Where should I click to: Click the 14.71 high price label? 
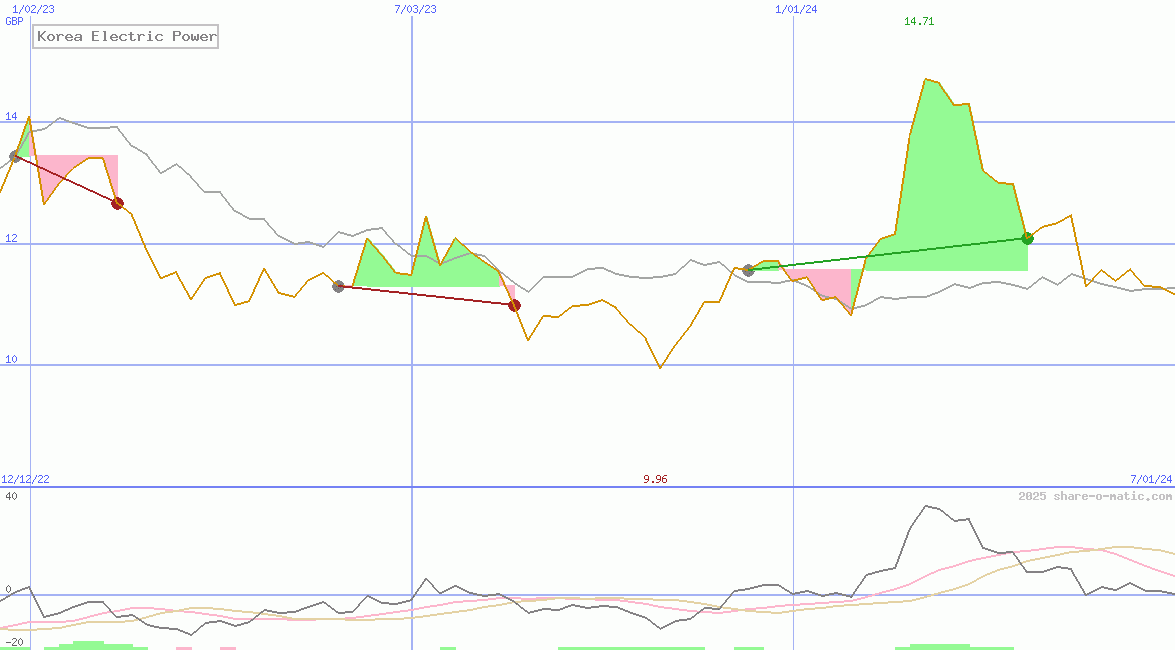pos(918,22)
